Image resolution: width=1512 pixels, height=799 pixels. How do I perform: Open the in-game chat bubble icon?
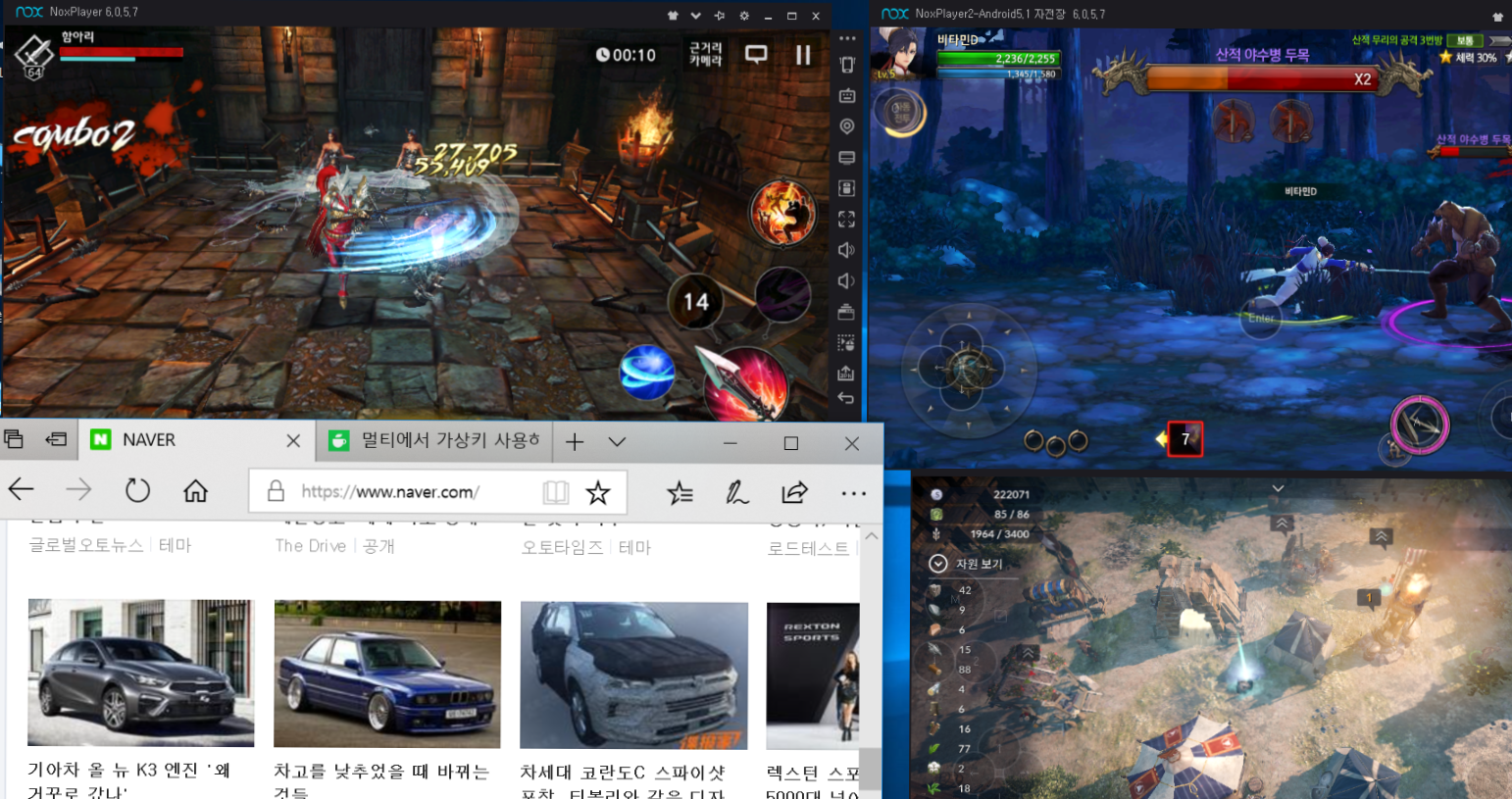(x=756, y=54)
